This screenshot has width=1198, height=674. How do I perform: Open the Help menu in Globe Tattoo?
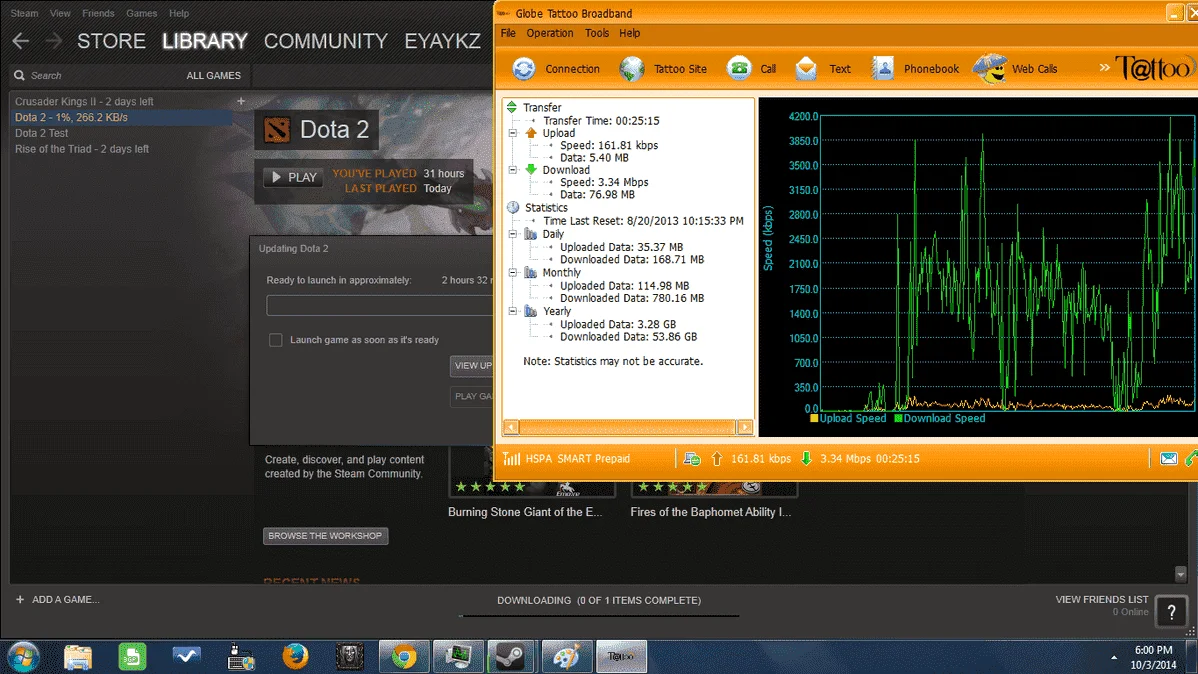coord(630,33)
